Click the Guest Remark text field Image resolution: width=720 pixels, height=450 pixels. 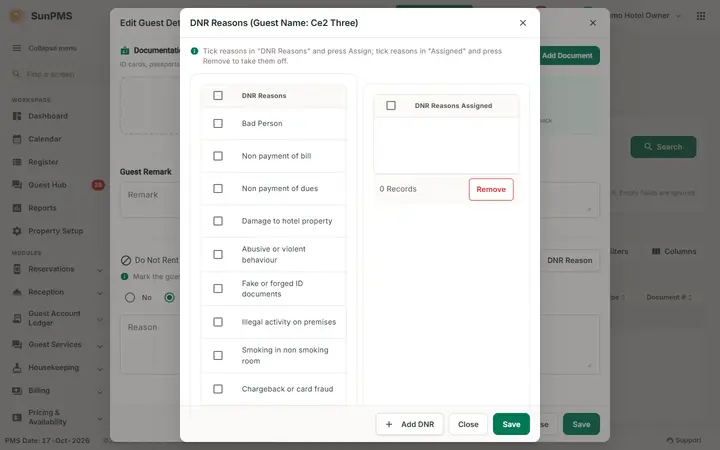click(360, 200)
